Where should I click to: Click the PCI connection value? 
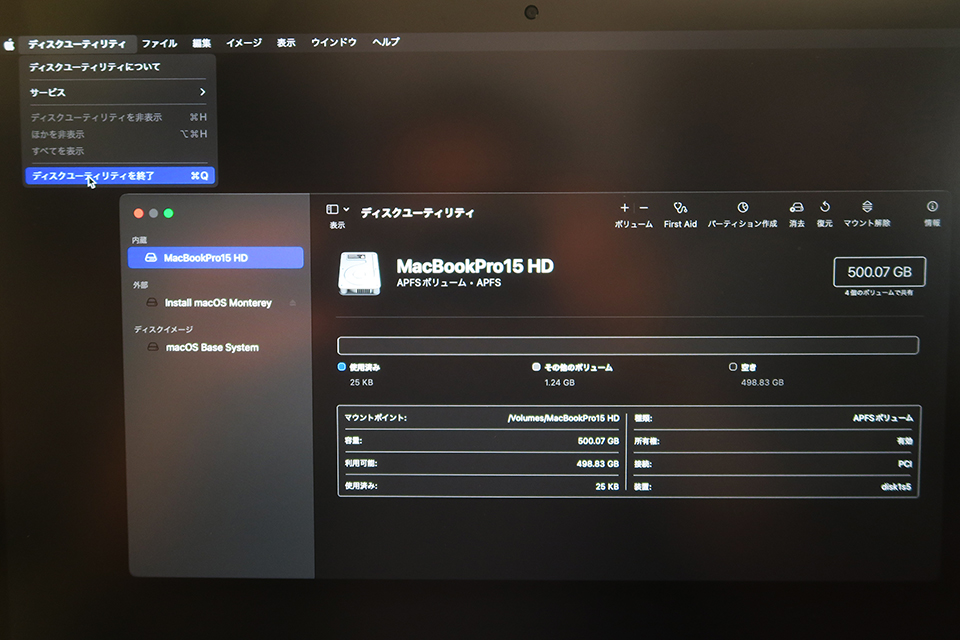905,464
